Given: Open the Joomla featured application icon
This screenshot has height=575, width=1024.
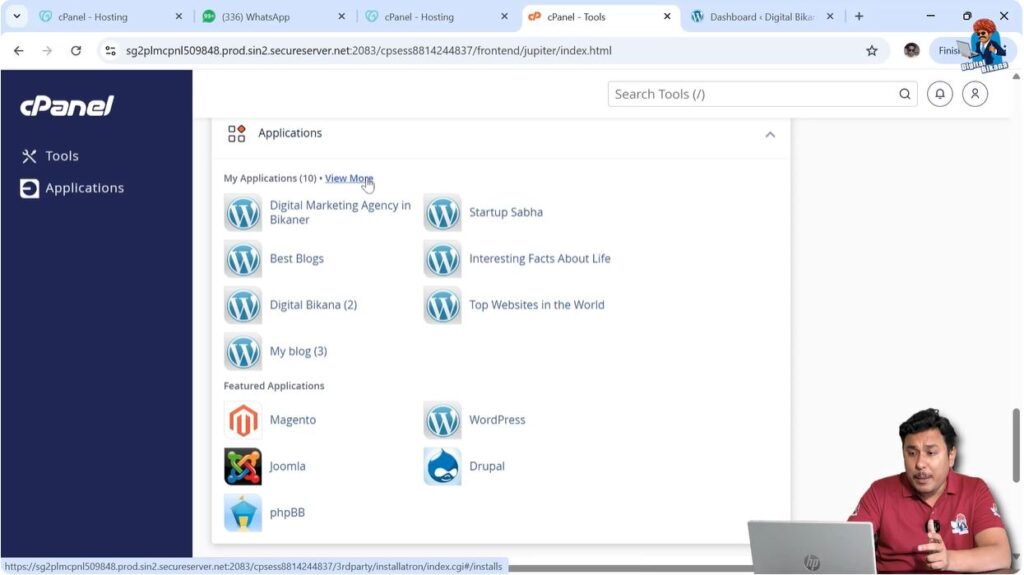Looking at the screenshot, I should pyautogui.click(x=243, y=466).
